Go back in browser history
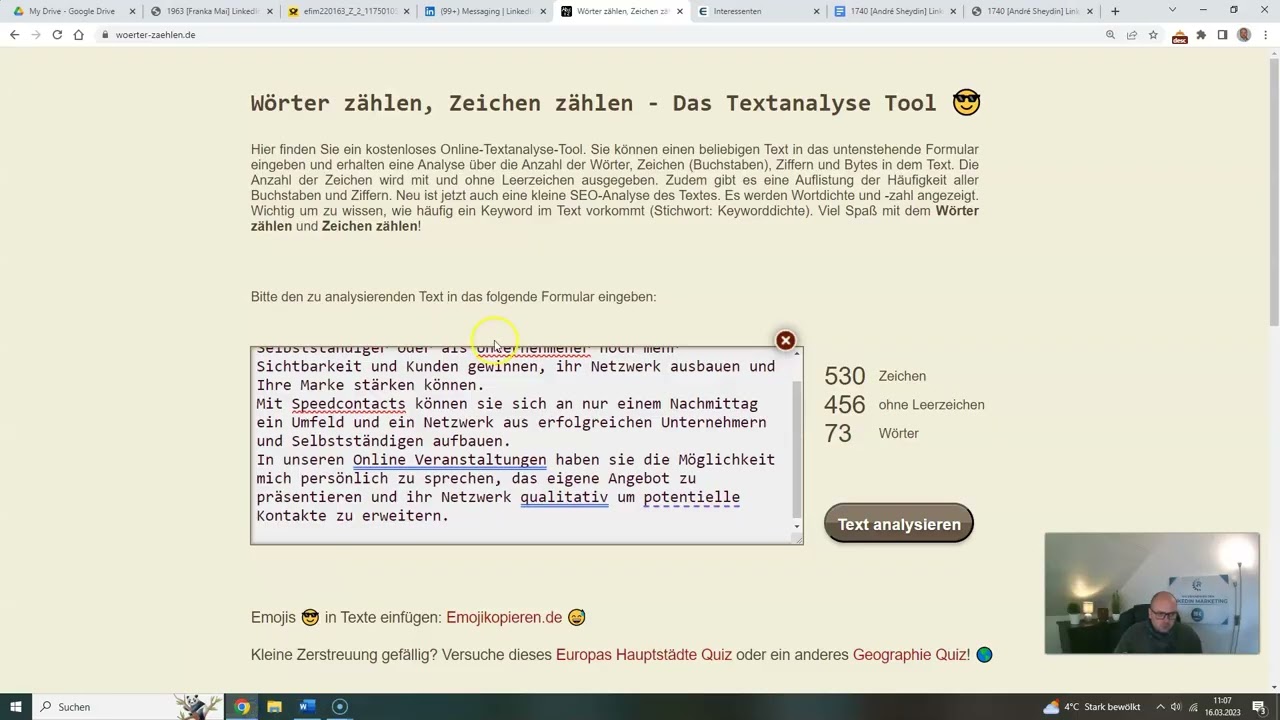The width and height of the screenshot is (1280, 720). click(14, 34)
